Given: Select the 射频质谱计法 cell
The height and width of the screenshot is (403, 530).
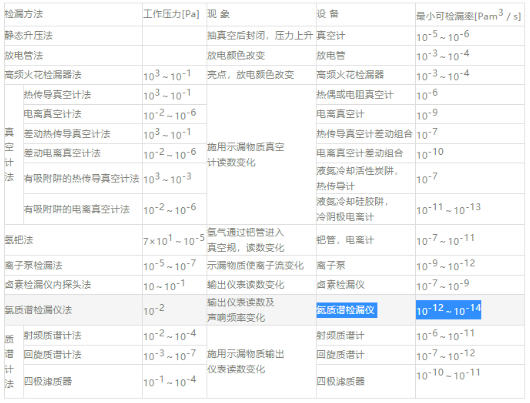Looking at the screenshot, I should coord(52,336).
